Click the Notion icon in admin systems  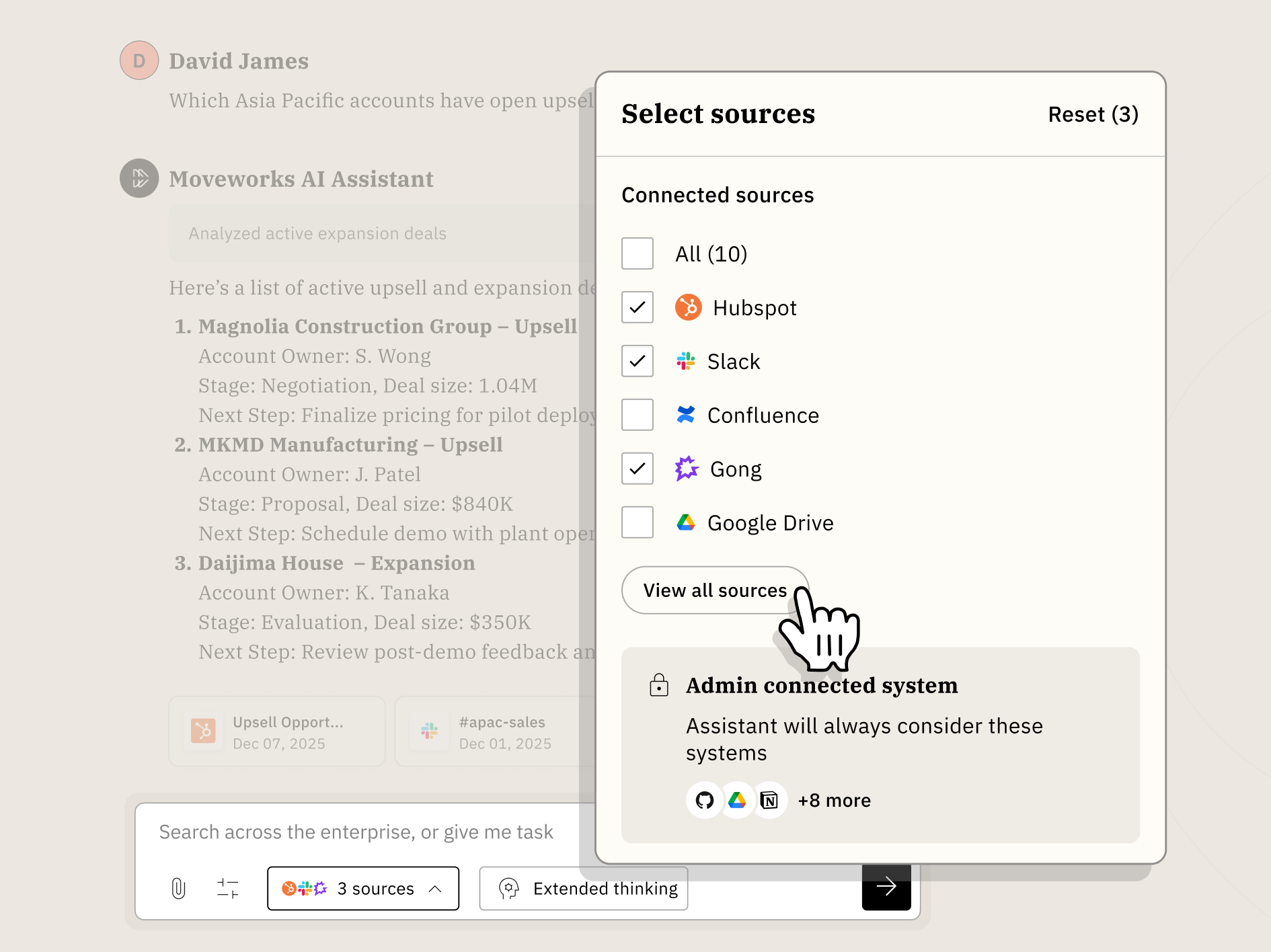(769, 800)
